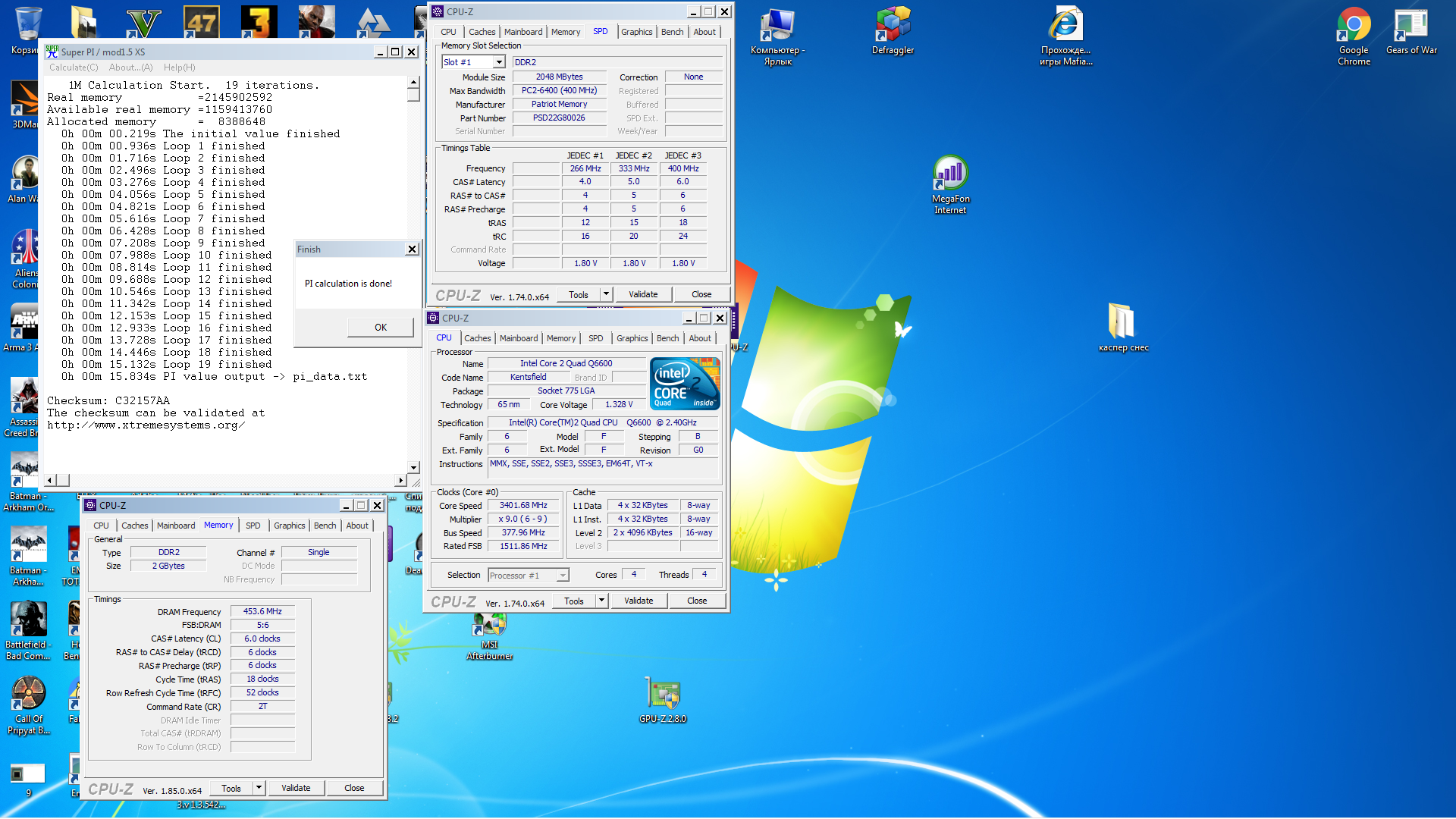The image size is (1456, 819).
Task: Expand Tools dropdown arrow in SPD window
Action: click(606, 294)
